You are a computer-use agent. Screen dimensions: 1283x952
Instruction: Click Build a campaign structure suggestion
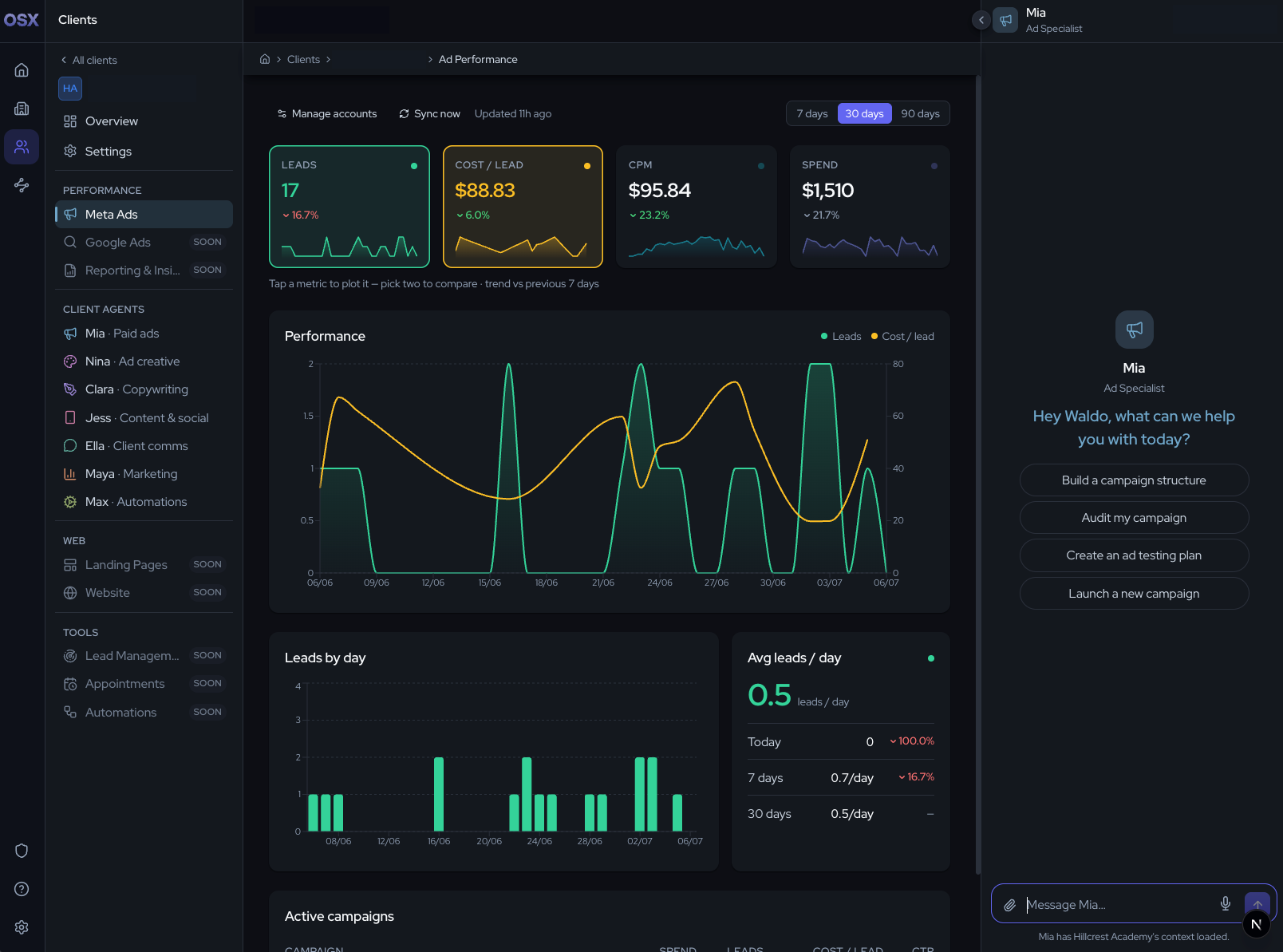[x=1134, y=480]
